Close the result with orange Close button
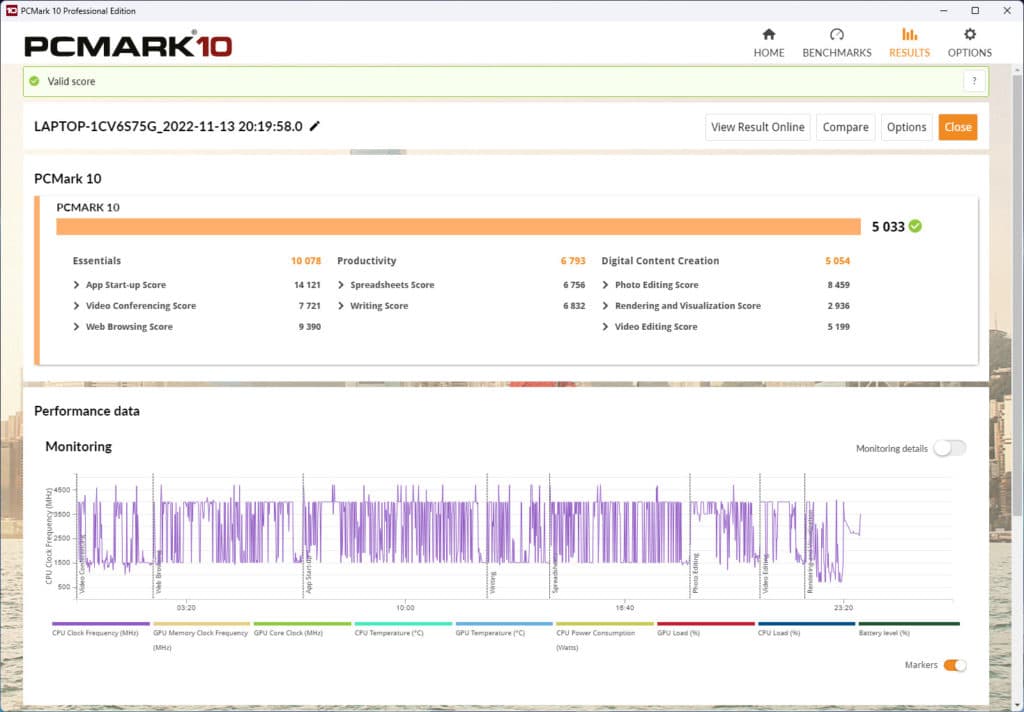Viewport: 1024px width, 712px height. (x=957, y=127)
